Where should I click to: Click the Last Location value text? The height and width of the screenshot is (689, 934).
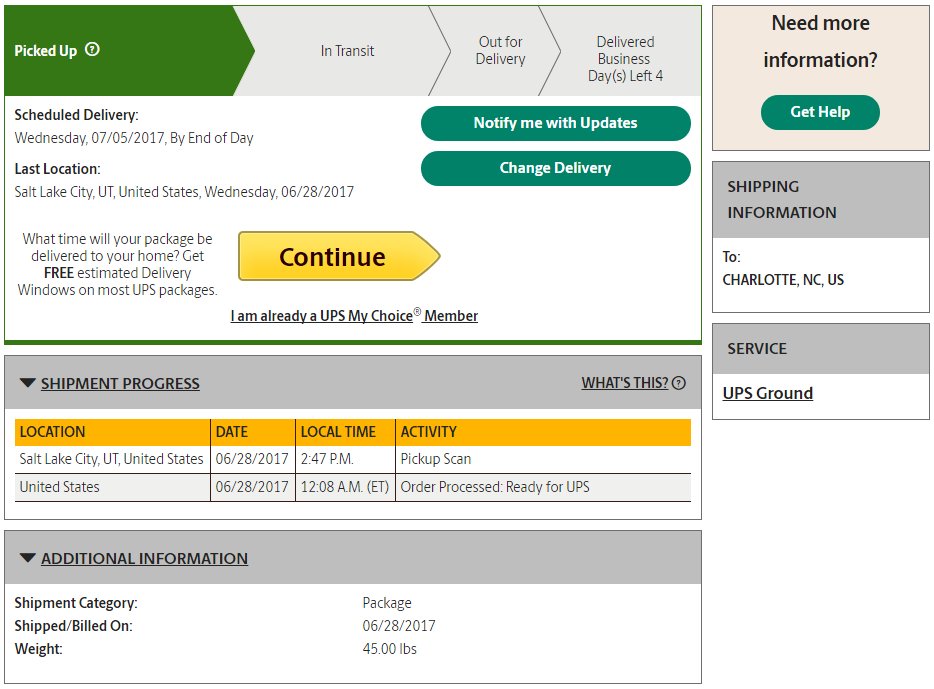click(x=184, y=192)
